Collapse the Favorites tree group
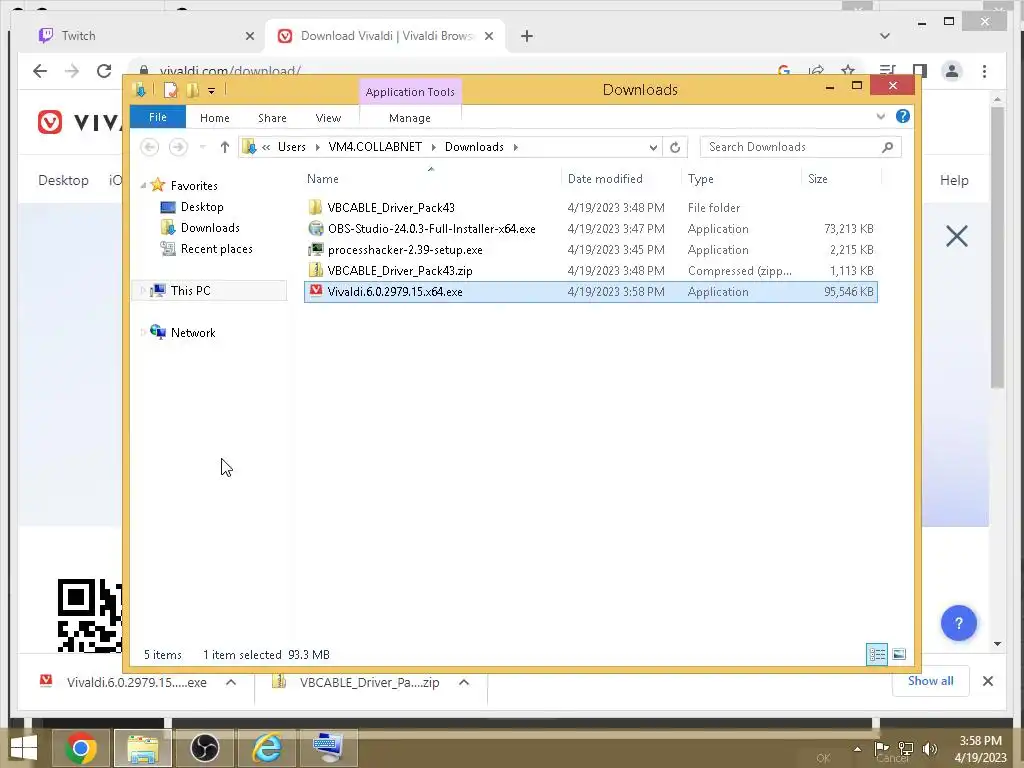Image resolution: width=1024 pixels, height=768 pixels. tap(143, 186)
